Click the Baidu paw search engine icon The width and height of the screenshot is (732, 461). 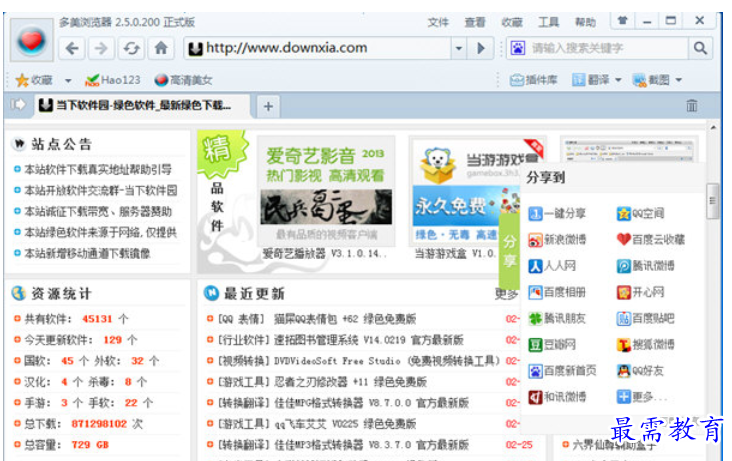(518, 48)
